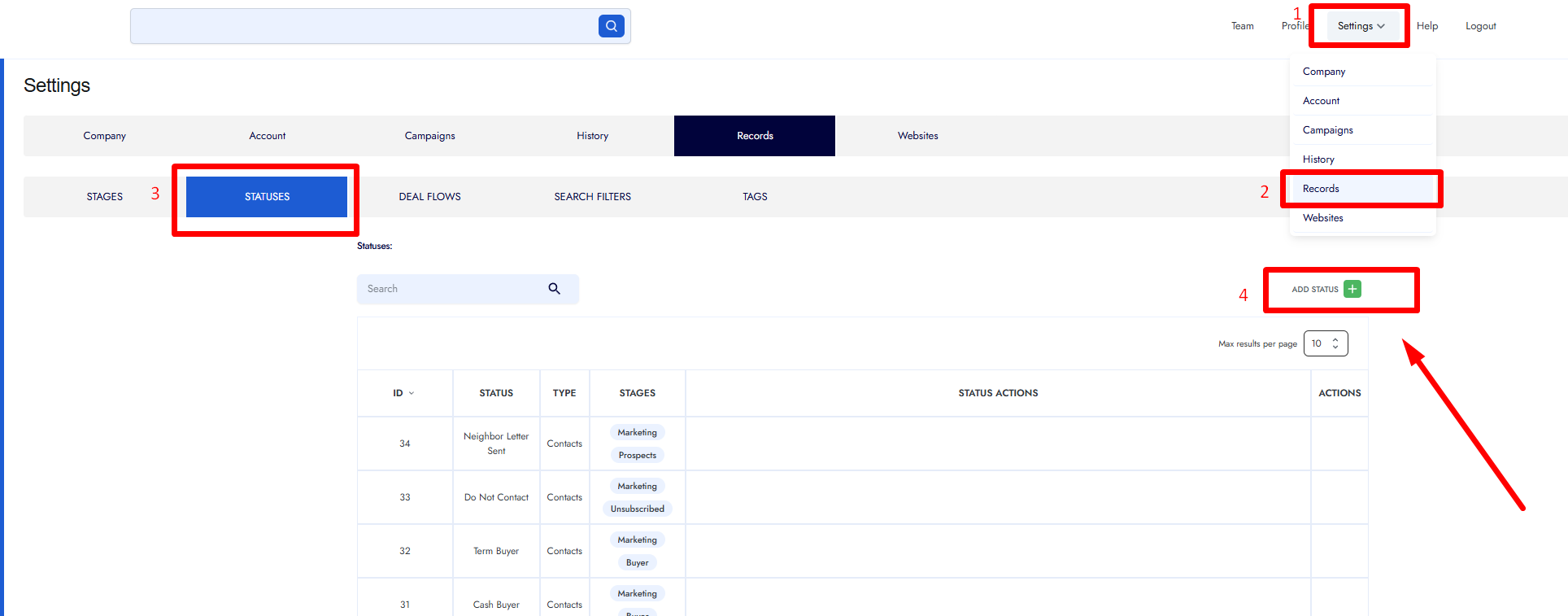Open the History settings tab
This screenshot has height=616, width=1568.
[592, 136]
